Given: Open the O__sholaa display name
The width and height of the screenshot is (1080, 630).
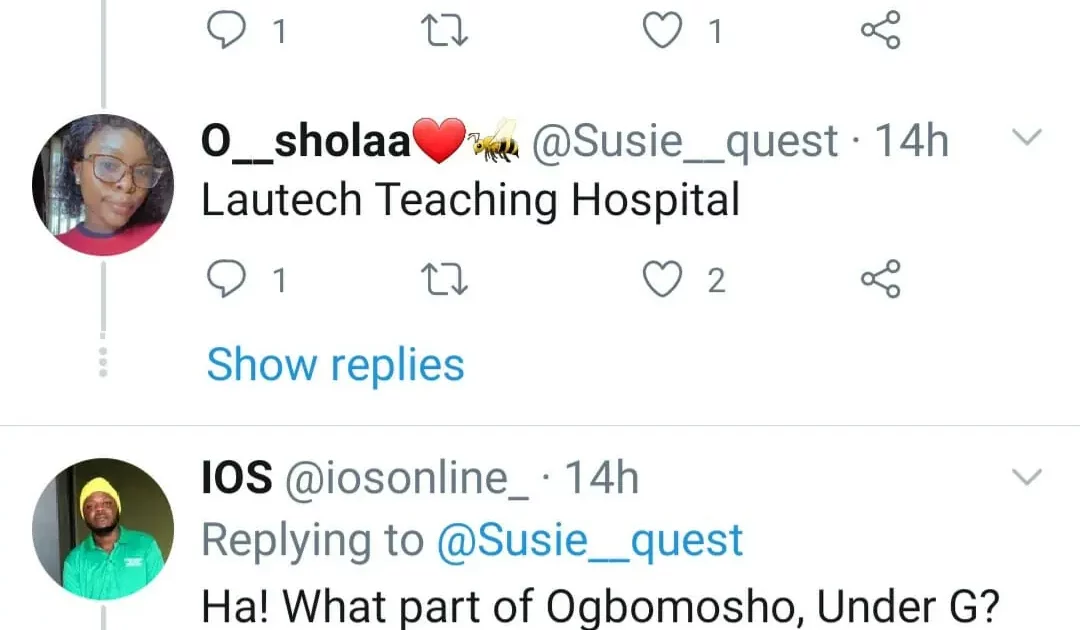Looking at the screenshot, I should point(306,142).
